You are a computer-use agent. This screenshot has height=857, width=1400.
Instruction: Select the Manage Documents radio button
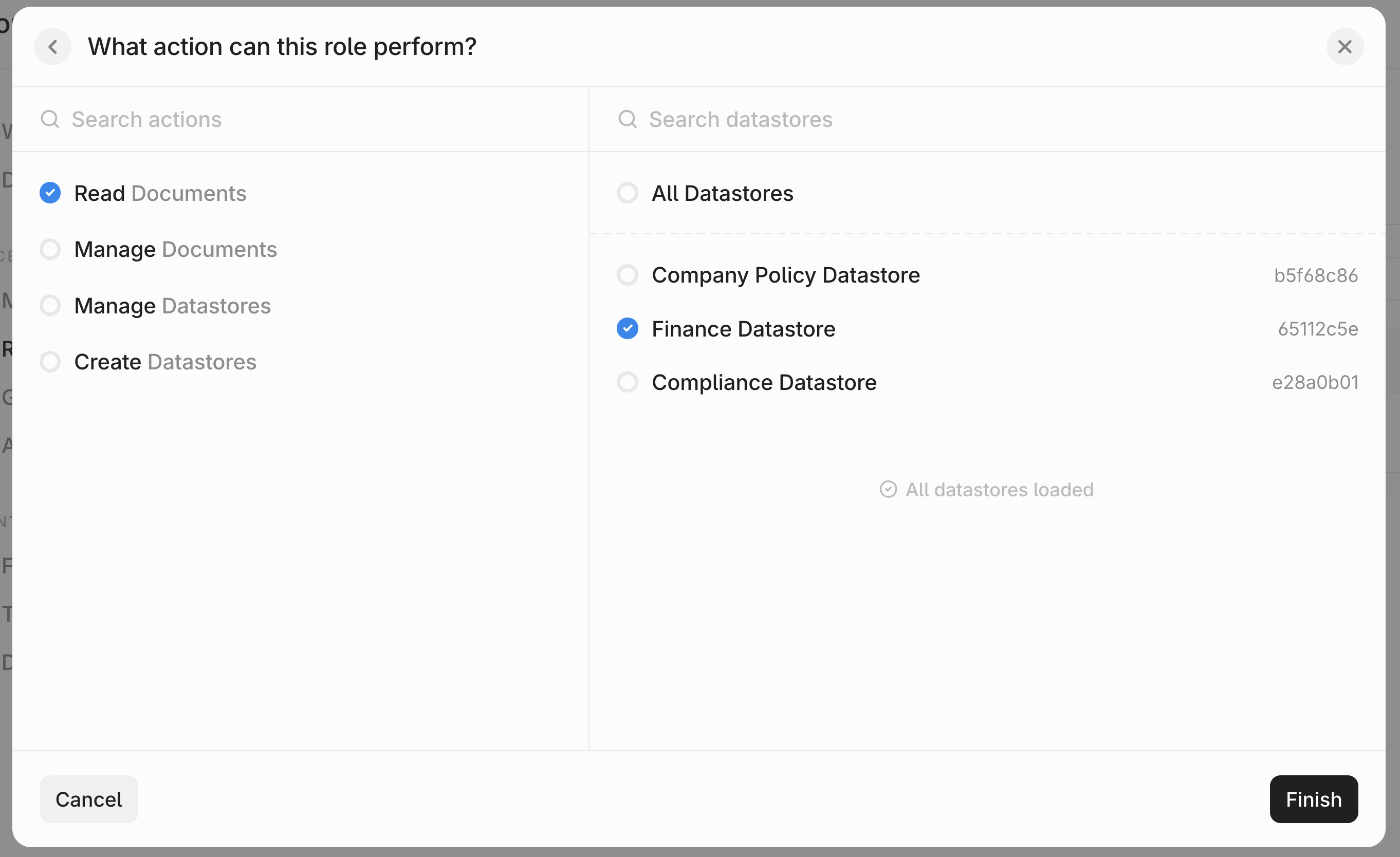(50, 249)
